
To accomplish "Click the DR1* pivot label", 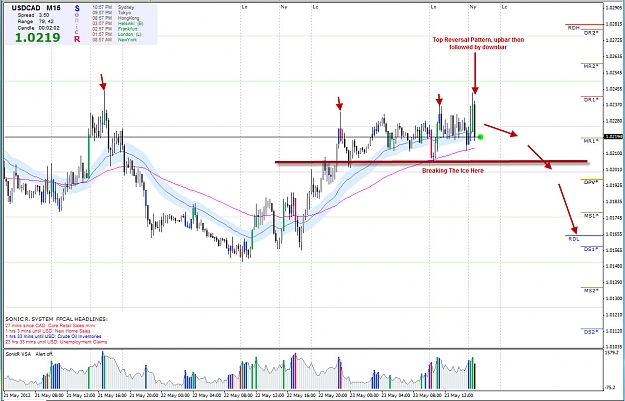I will (591, 100).
